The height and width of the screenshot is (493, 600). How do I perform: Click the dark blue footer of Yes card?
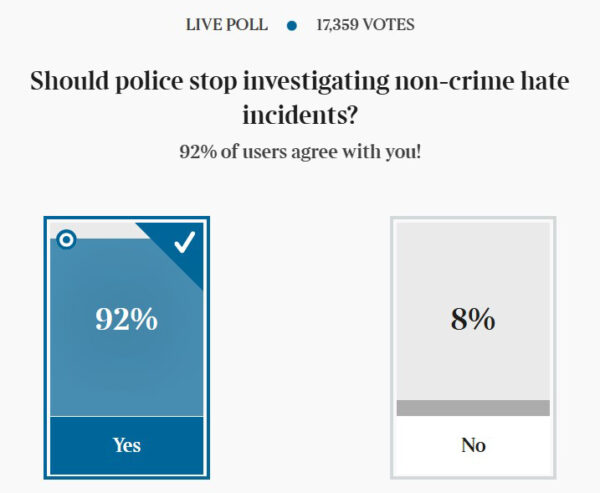(x=127, y=446)
